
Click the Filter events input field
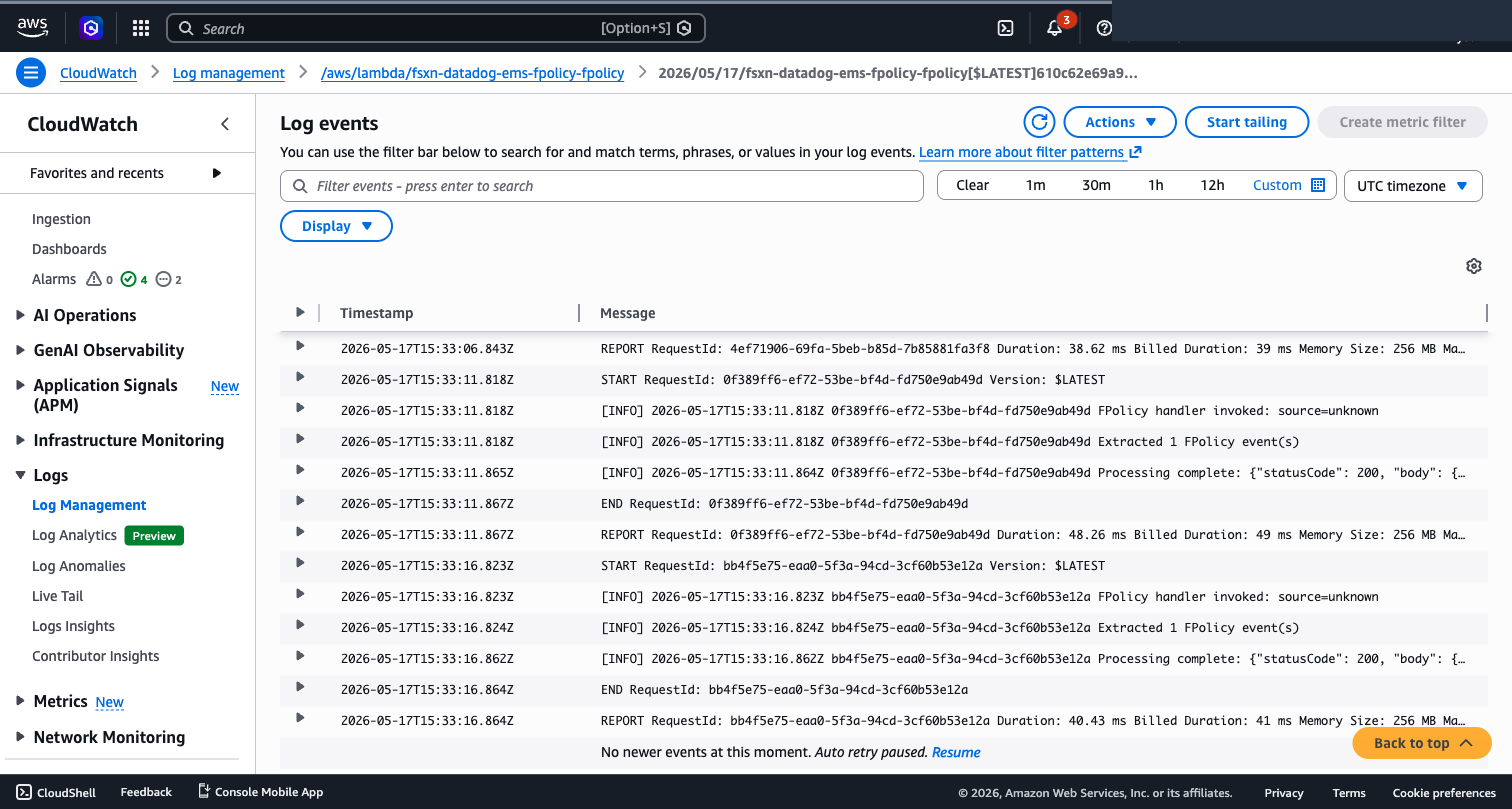click(602, 186)
